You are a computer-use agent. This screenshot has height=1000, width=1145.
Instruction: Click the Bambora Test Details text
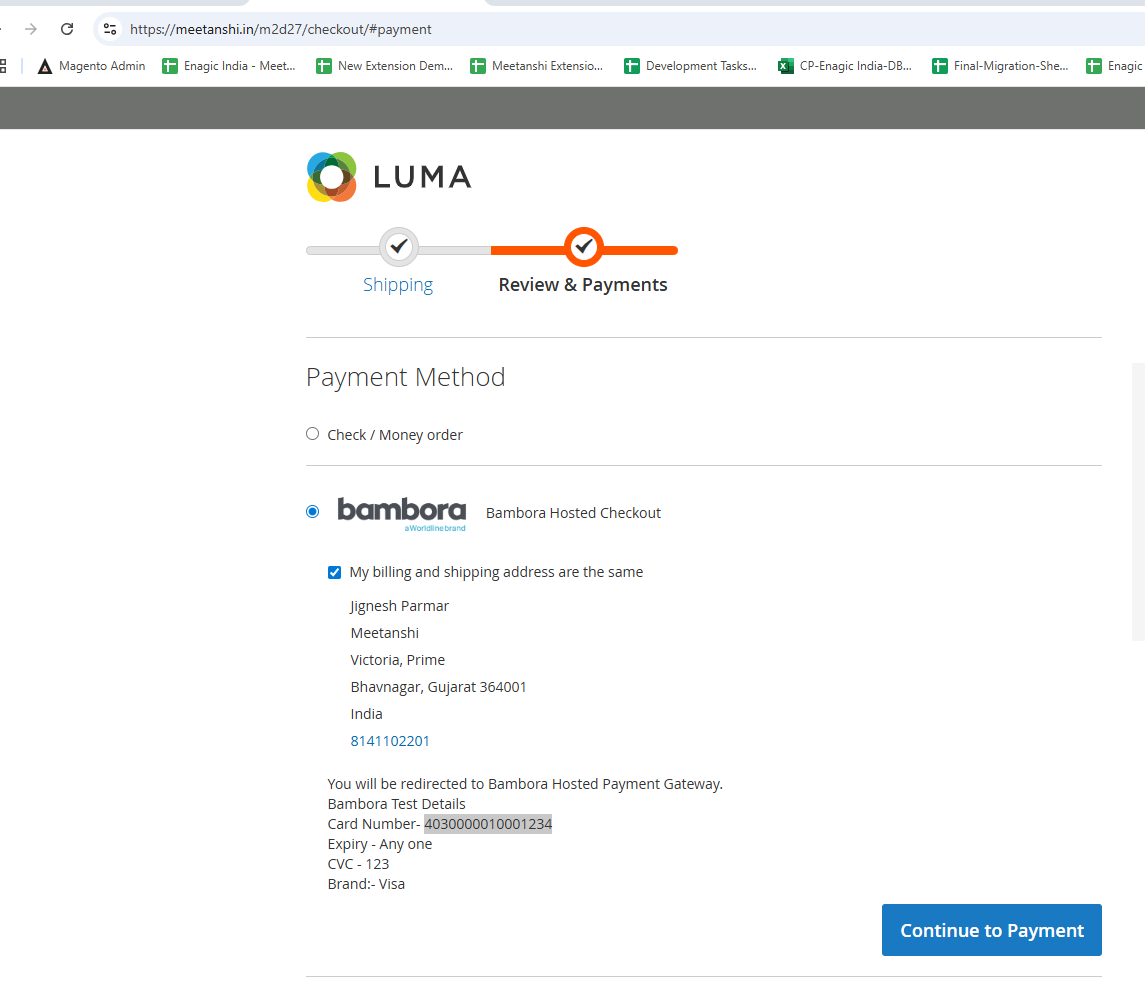coord(397,804)
